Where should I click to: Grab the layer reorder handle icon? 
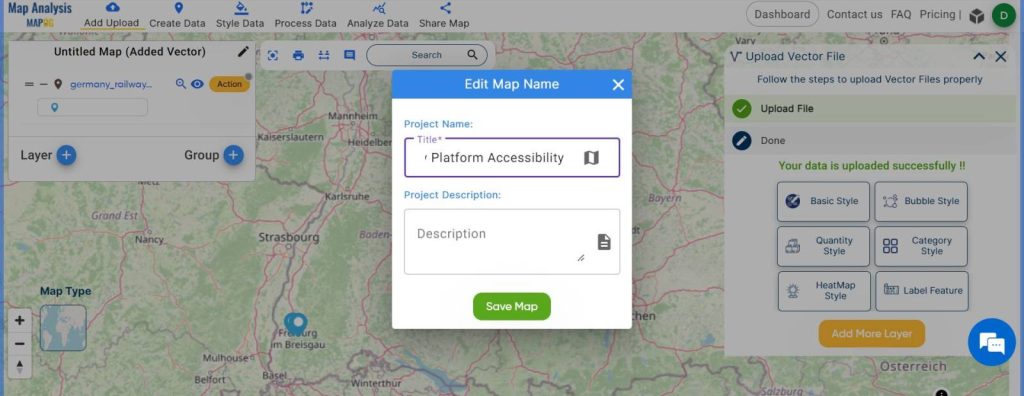[29, 84]
